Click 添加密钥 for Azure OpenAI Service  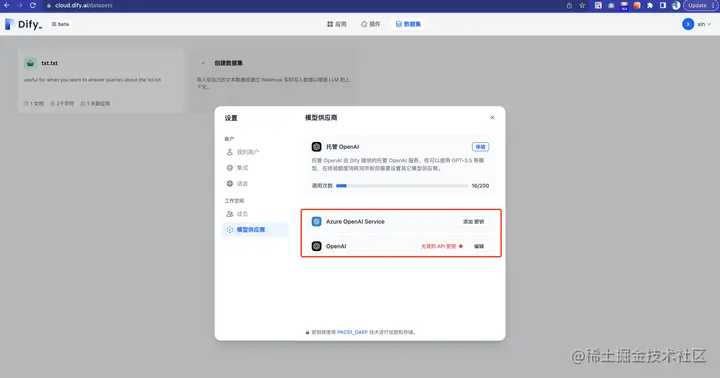click(x=473, y=221)
